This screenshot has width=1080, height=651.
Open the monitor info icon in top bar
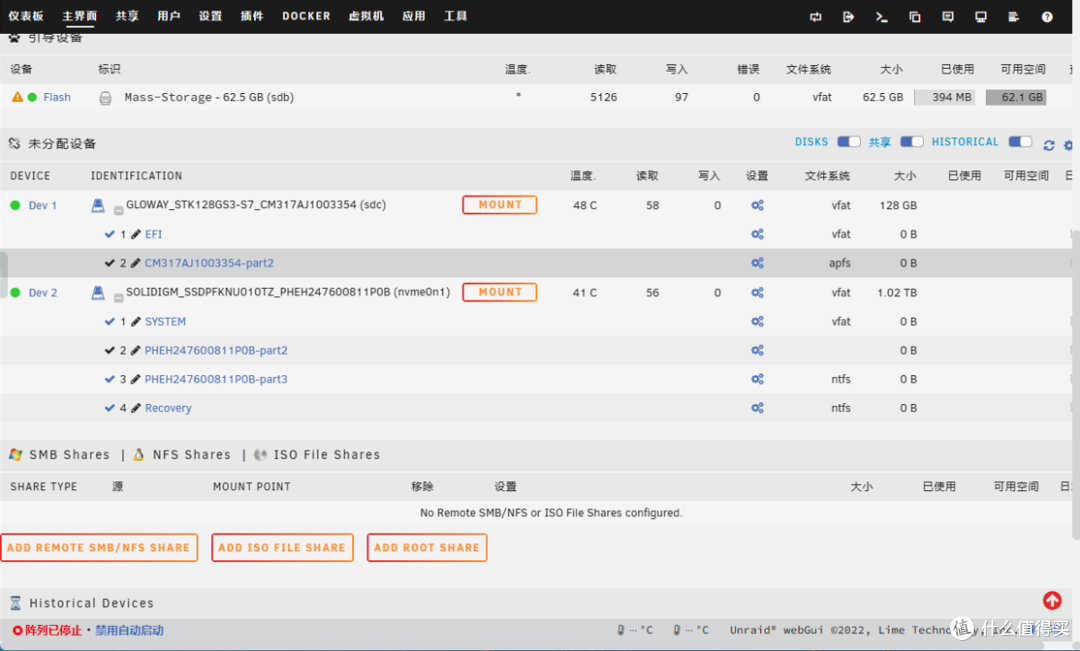point(981,17)
